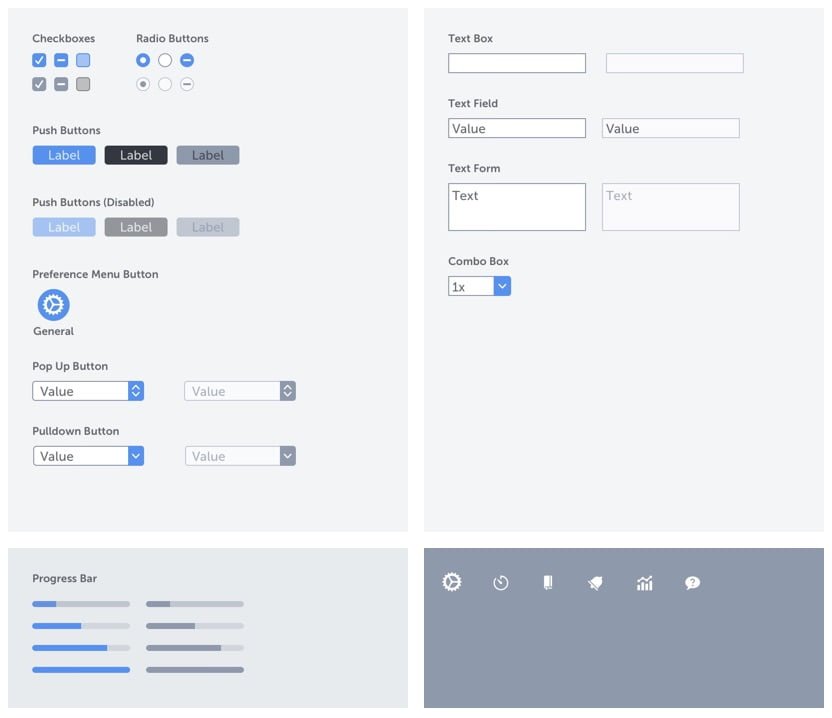Click the blue selected radio button
Image resolution: width=832 pixels, height=718 pixels.
[x=143, y=60]
